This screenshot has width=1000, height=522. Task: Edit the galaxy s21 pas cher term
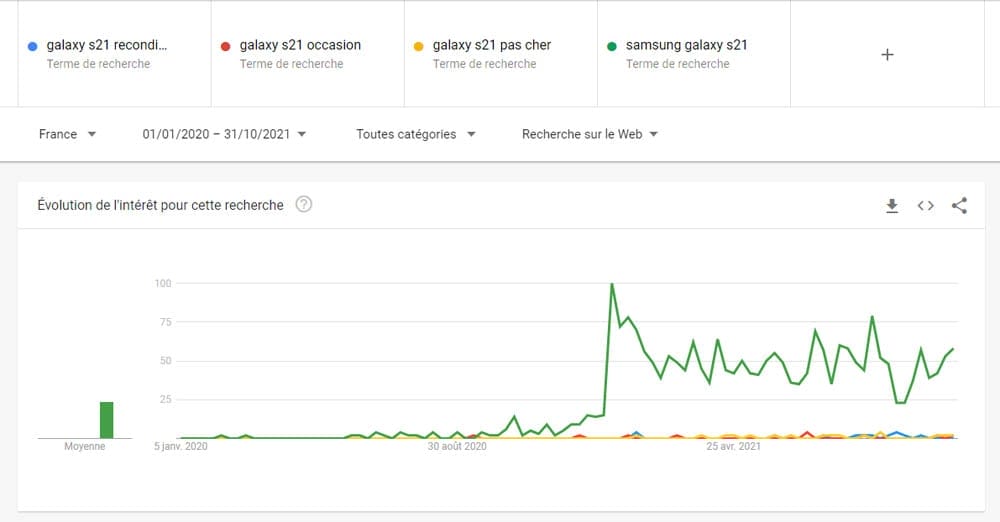click(x=492, y=45)
